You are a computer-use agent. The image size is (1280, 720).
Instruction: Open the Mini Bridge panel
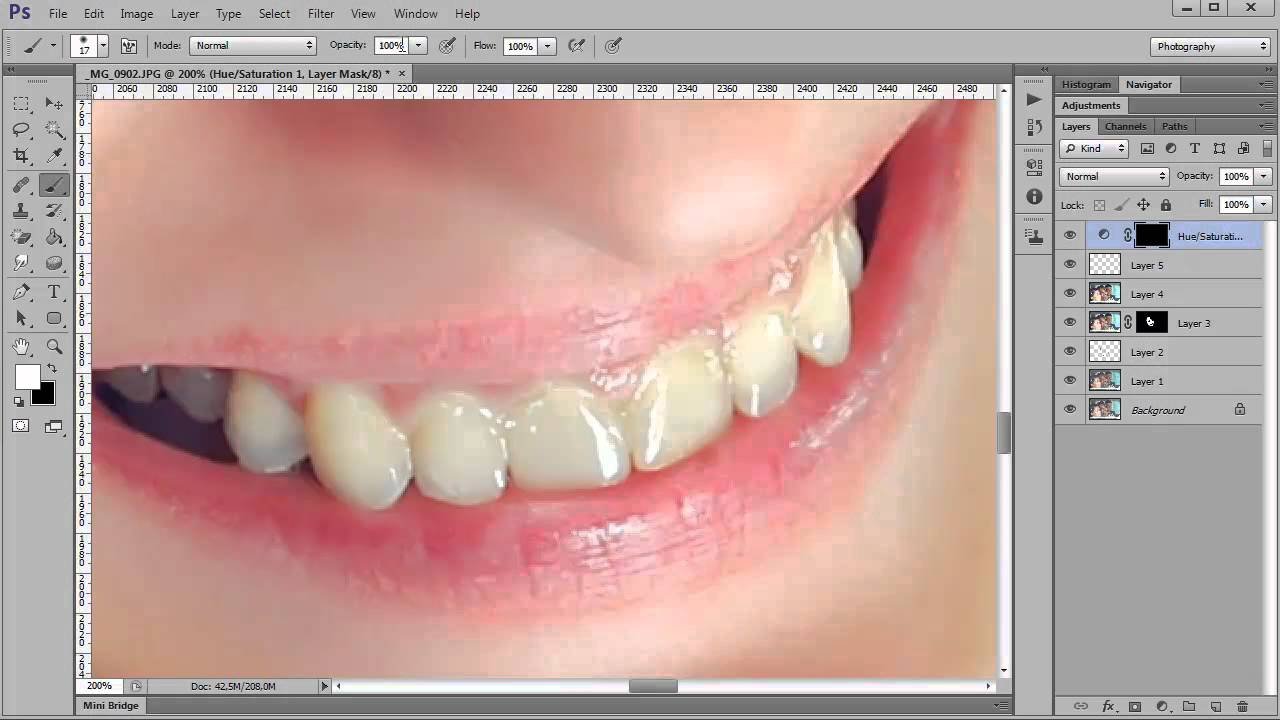coord(111,706)
